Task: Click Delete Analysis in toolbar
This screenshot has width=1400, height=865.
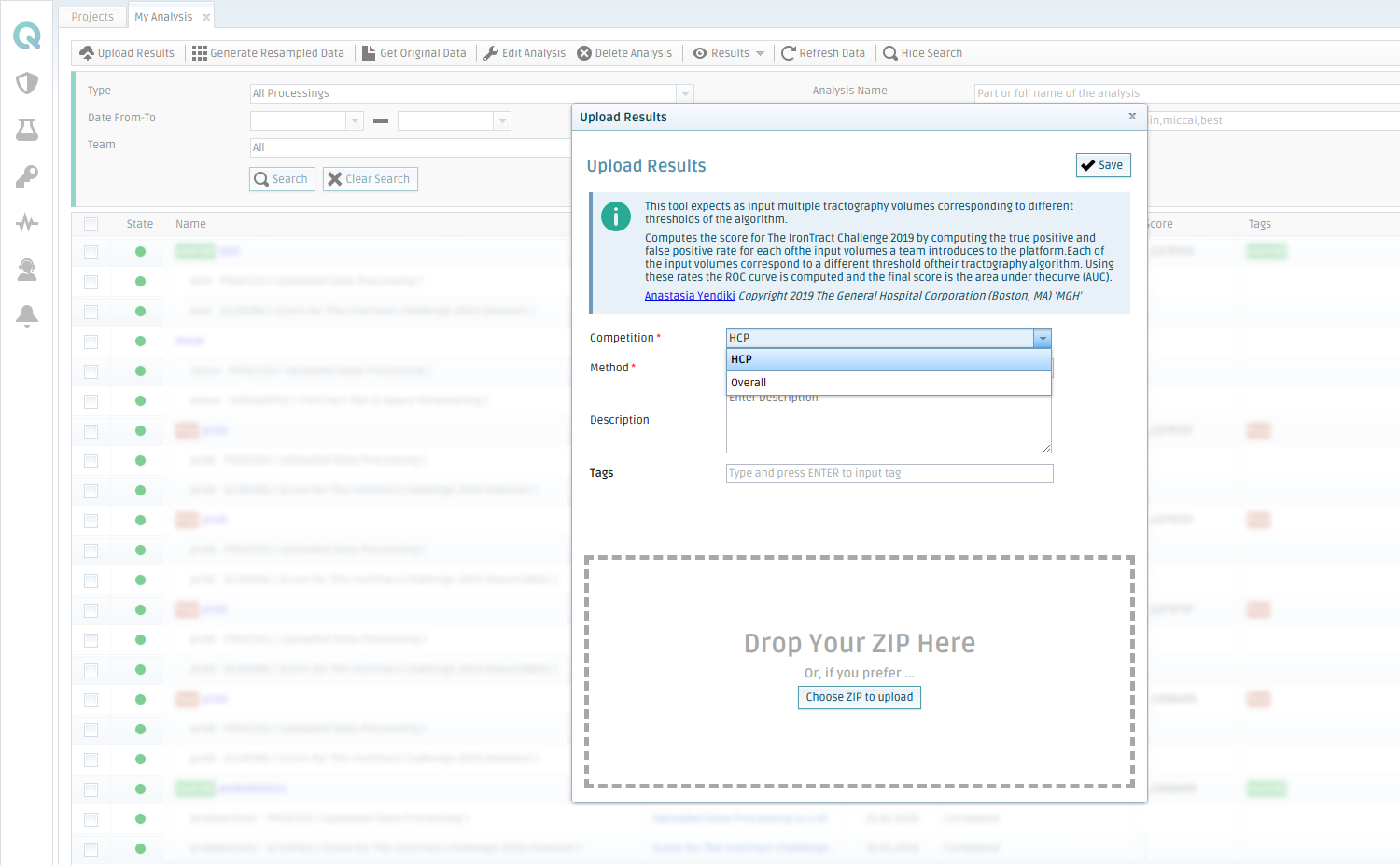Action: click(x=624, y=53)
